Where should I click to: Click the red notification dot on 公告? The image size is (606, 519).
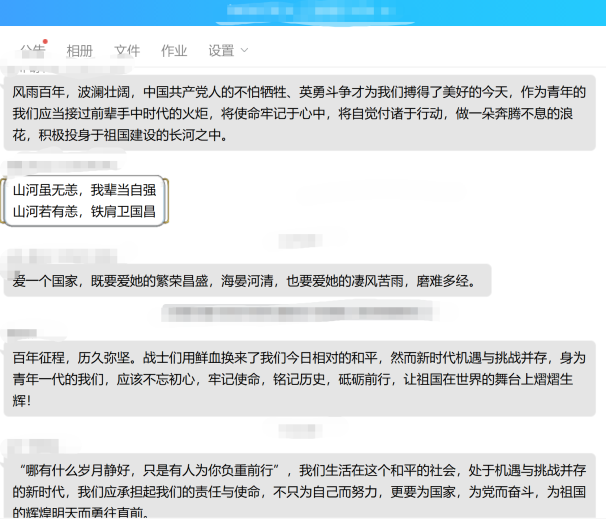(x=45, y=42)
